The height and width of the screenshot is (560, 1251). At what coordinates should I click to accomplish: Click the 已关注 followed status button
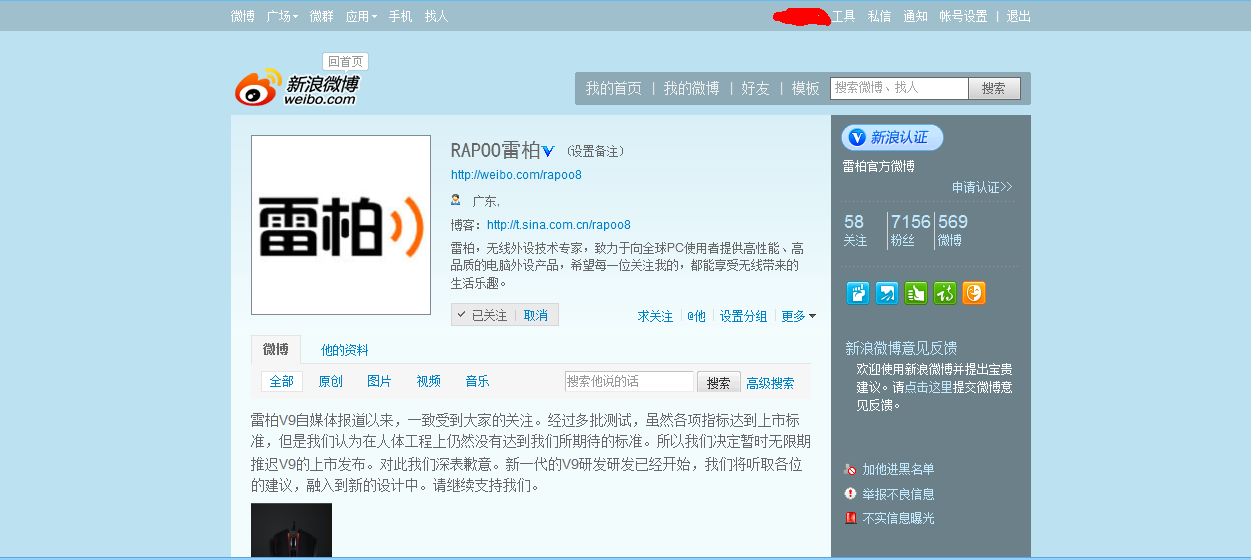(483, 315)
